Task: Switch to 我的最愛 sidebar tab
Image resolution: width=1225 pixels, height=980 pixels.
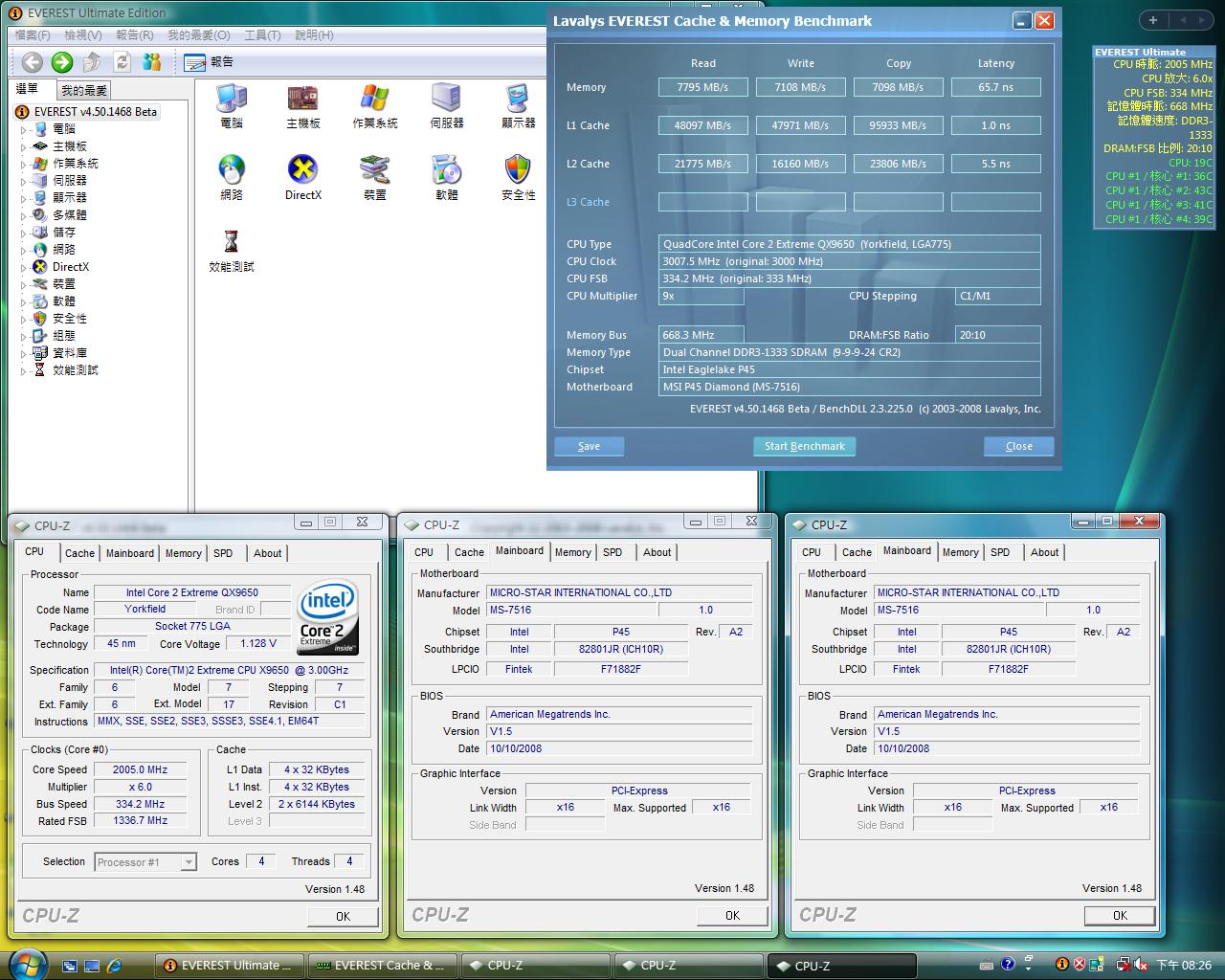Action: pyautogui.click(x=84, y=91)
